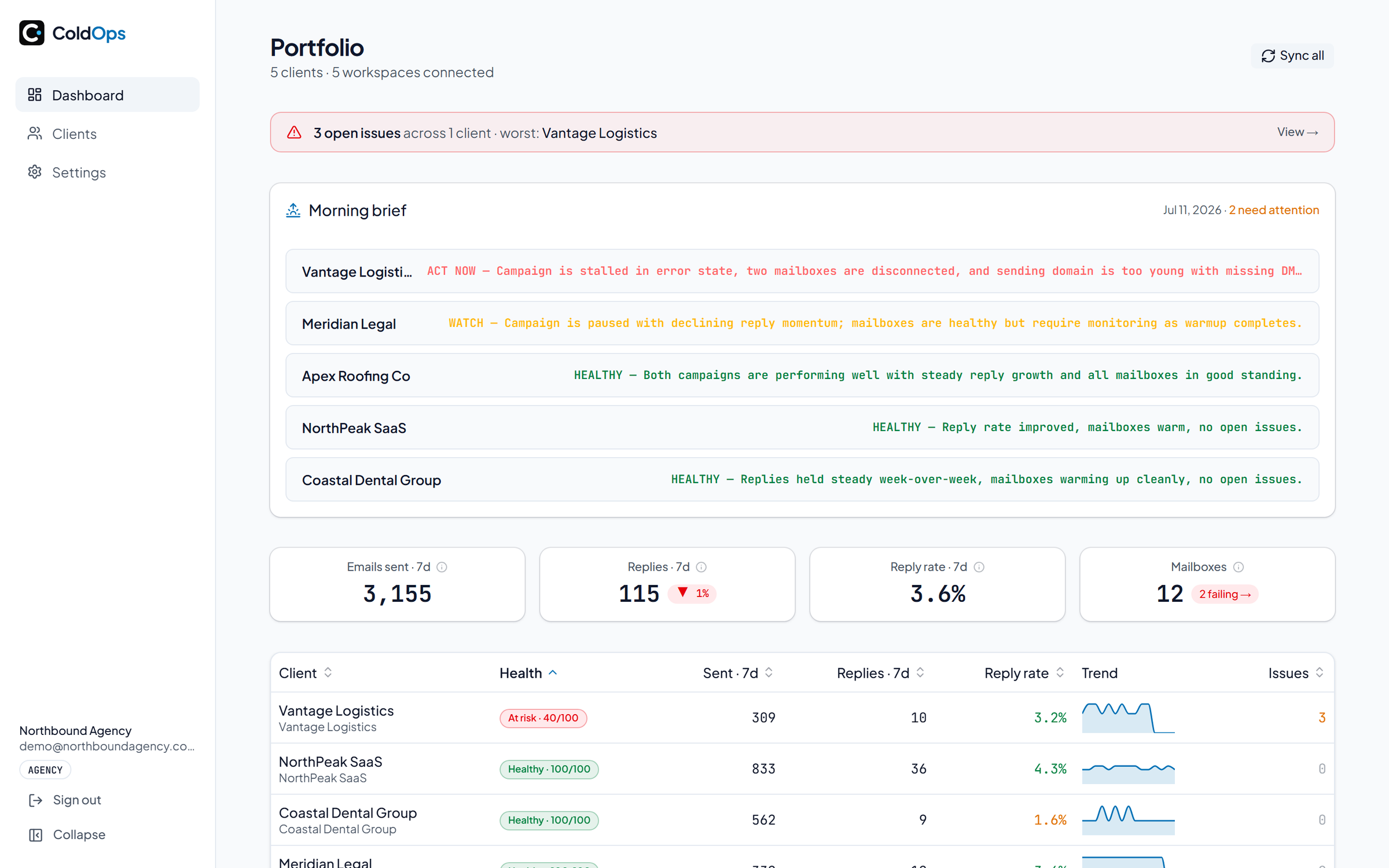
Task: Click View link in open issues banner
Action: 1298,132
